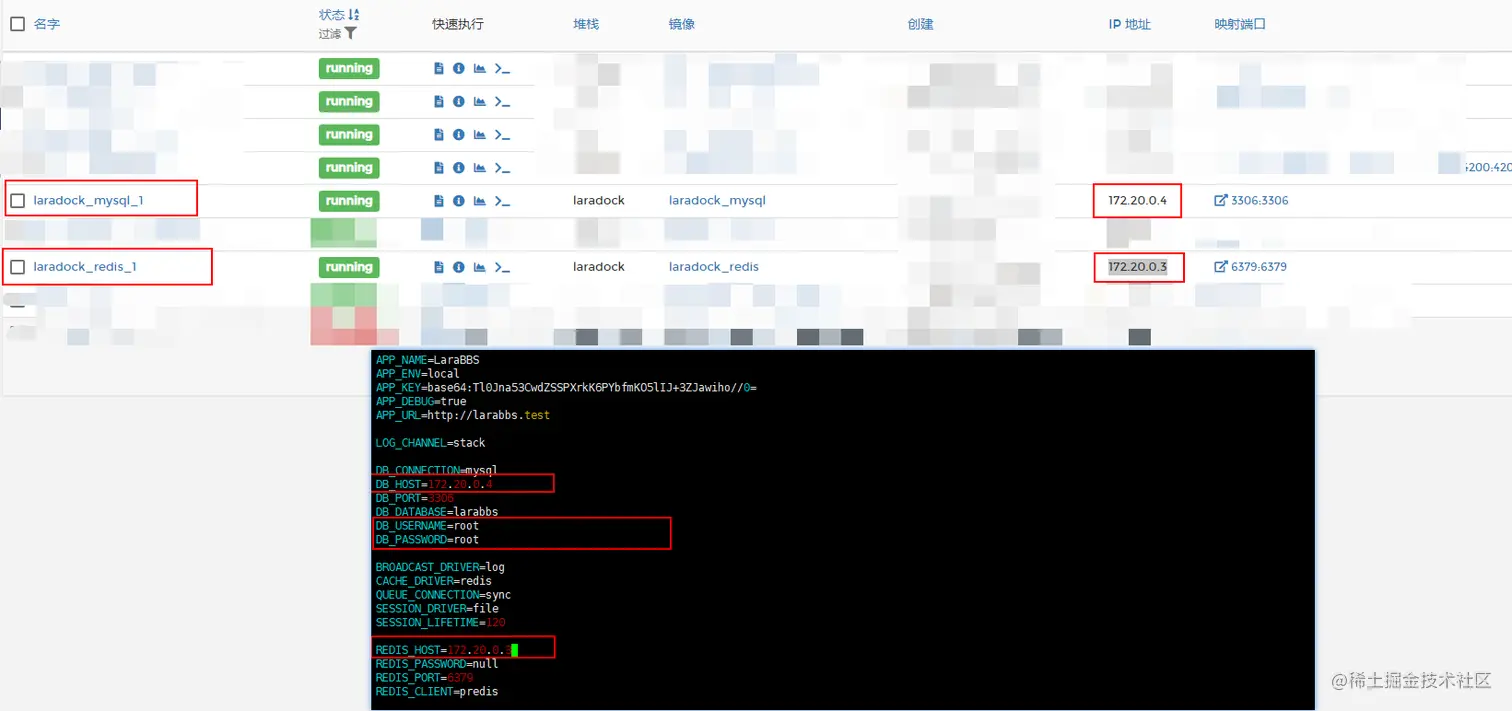This screenshot has width=1512, height=711.
Task: Click laradock stack text in redis row
Action: (x=599, y=267)
